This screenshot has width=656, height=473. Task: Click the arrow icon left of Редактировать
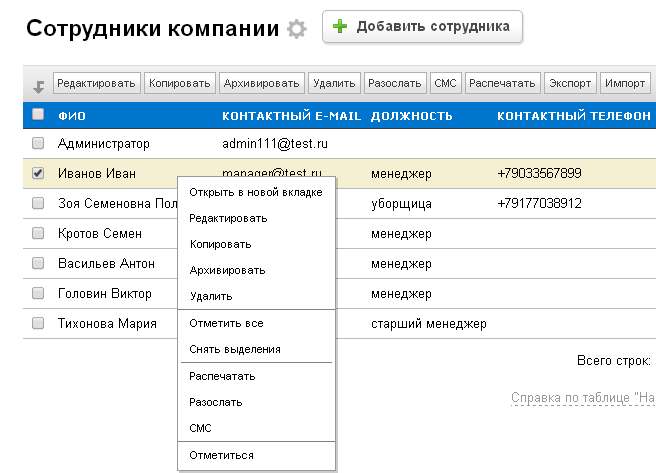39,85
